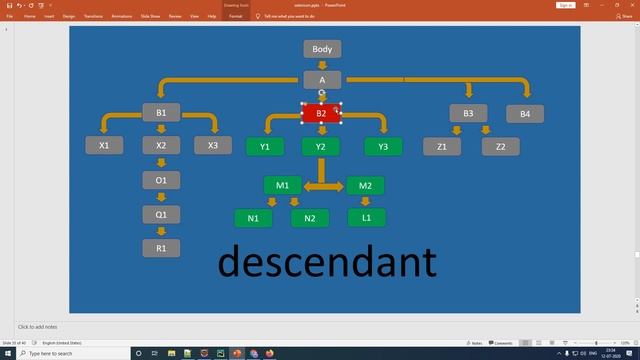
Task: Toggle the Notes pane button in status bar
Action: (x=474, y=343)
